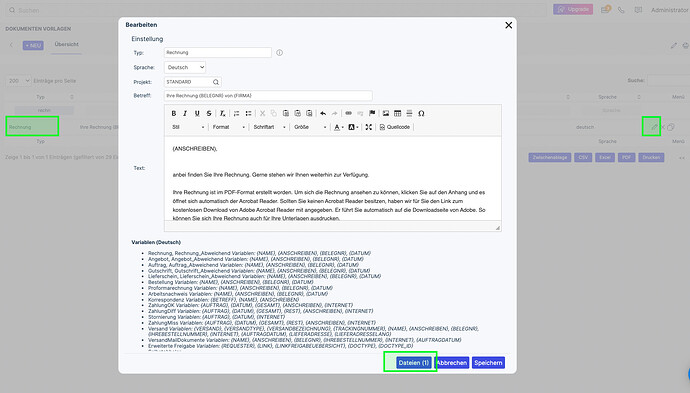The height and width of the screenshot is (393, 690).
Task: Insert an anchor using the flag icon
Action: click(x=372, y=114)
